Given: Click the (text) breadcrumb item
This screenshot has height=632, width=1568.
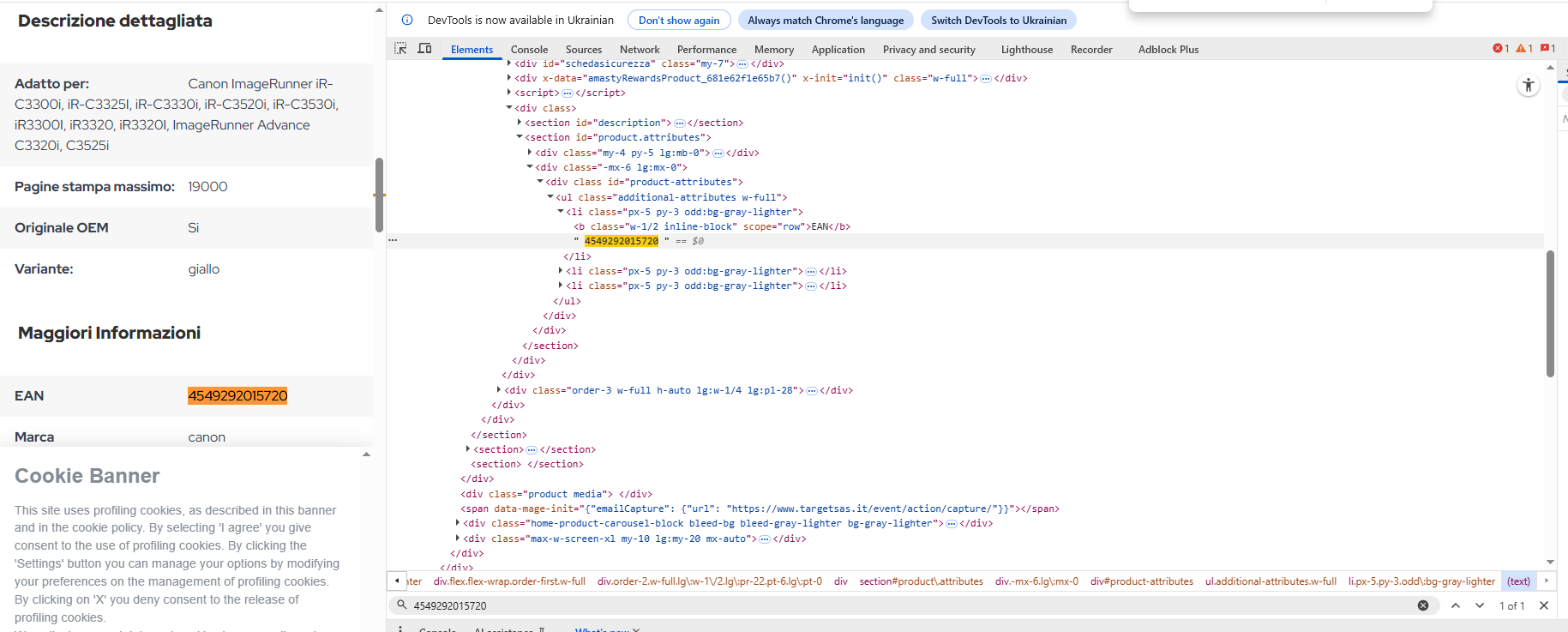Looking at the screenshot, I should (1519, 581).
